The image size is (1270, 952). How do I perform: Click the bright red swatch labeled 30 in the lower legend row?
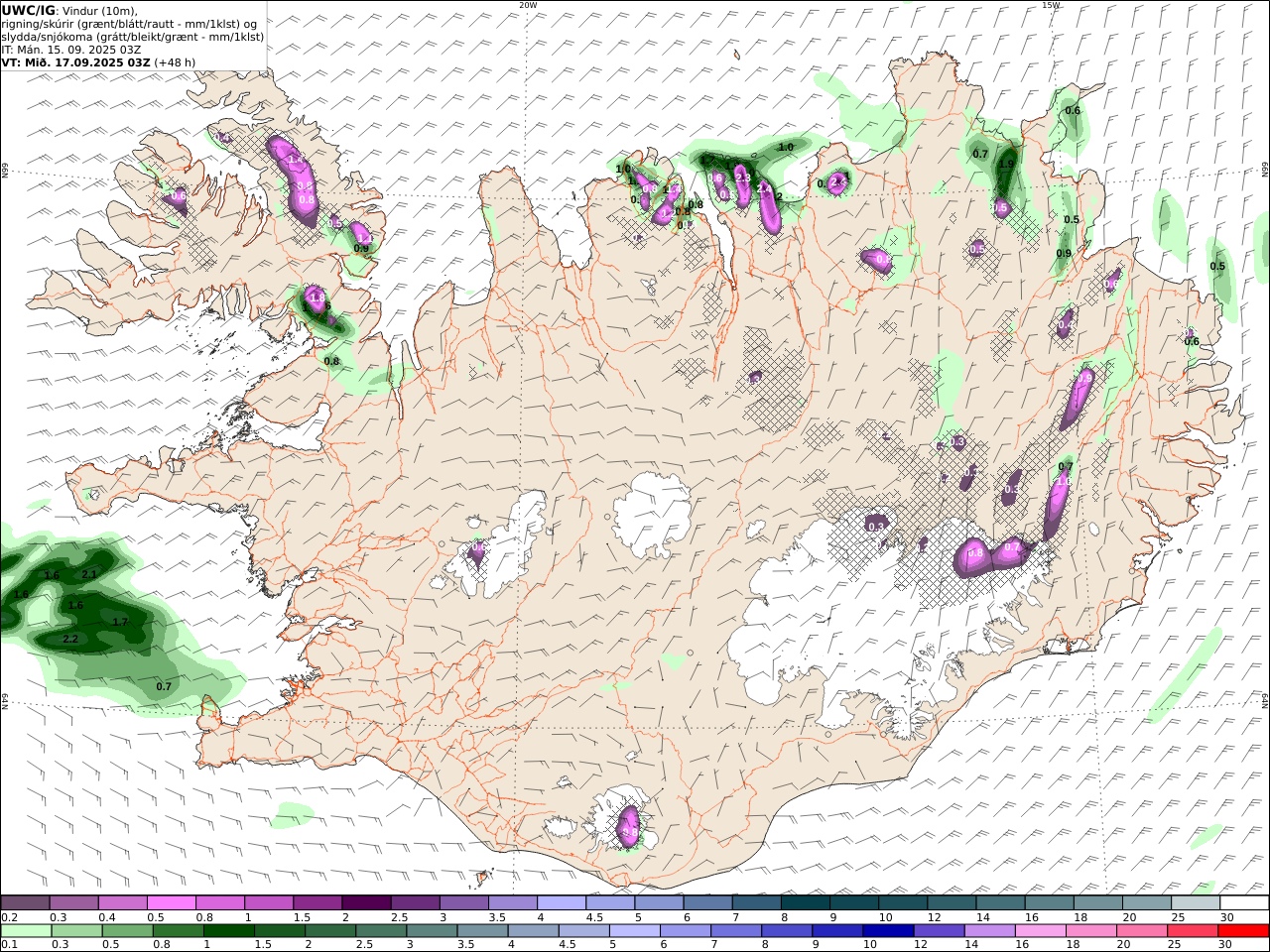(x=1243, y=930)
